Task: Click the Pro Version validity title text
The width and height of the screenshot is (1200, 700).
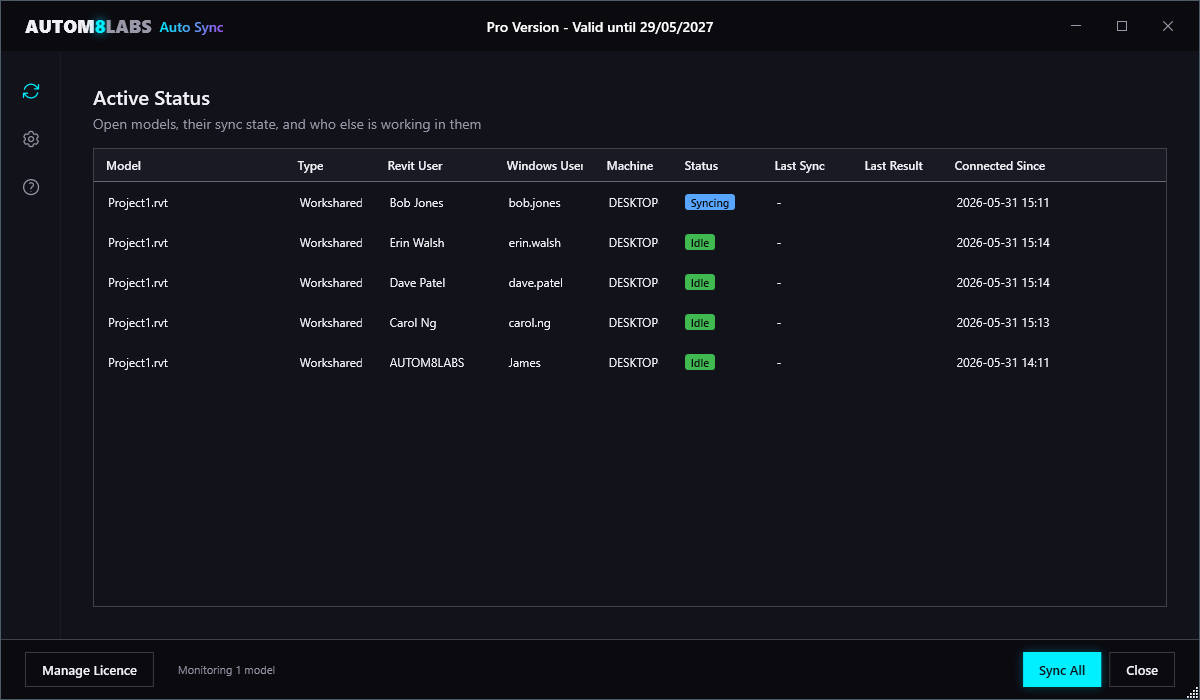Action: [x=600, y=27]
